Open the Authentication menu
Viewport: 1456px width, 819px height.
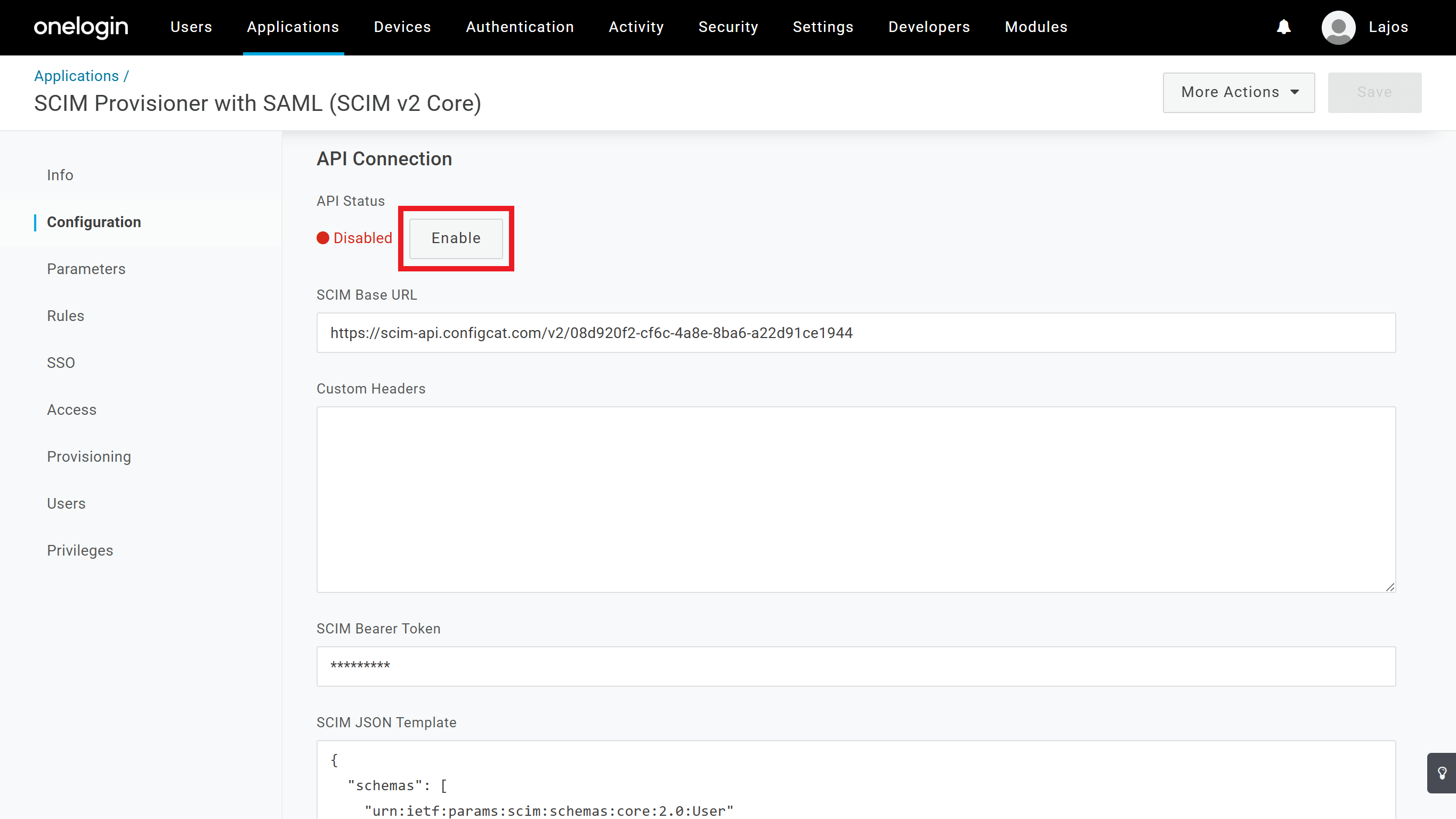520,27
